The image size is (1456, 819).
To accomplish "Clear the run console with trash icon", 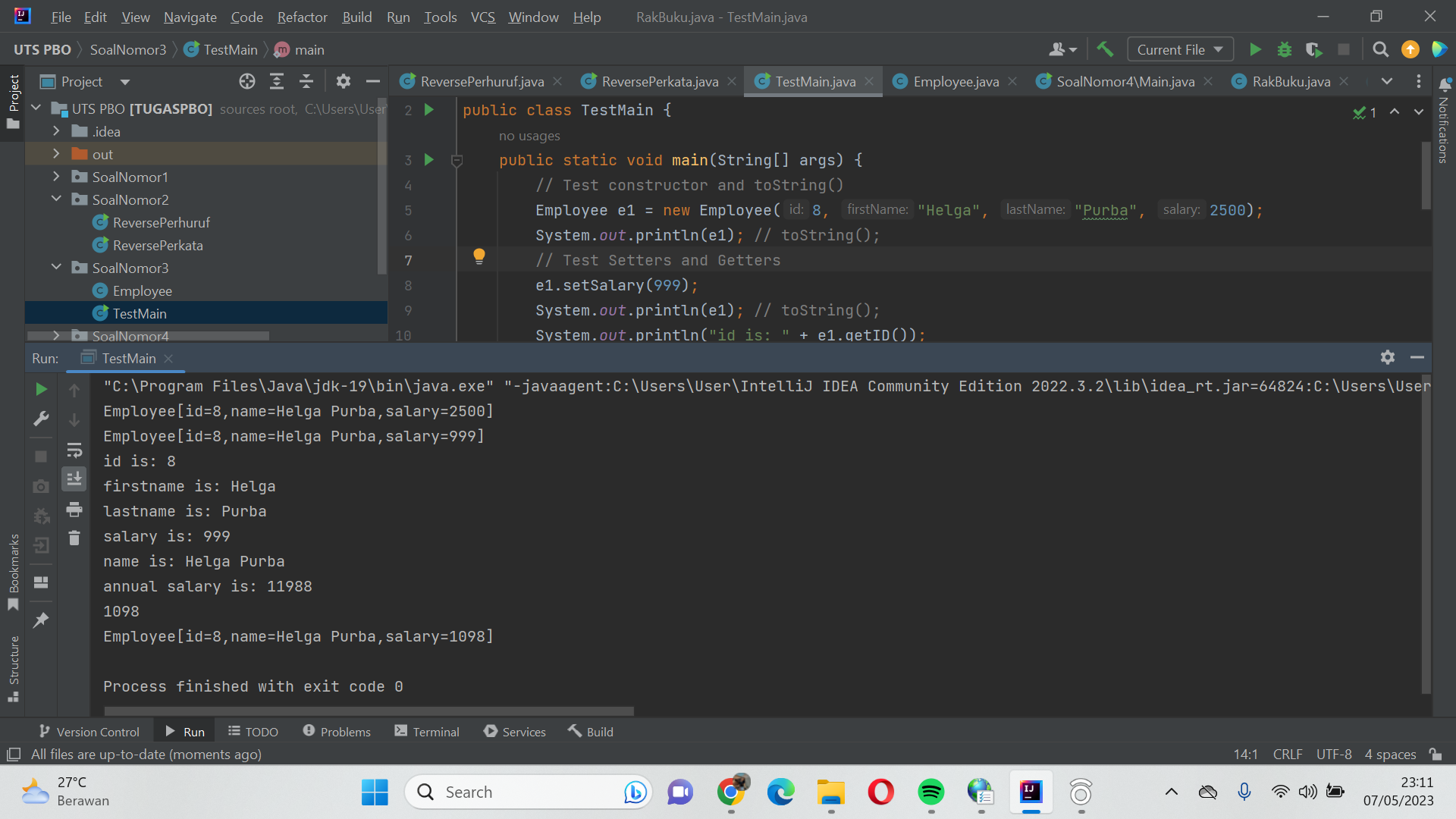I will pos(74,538).
